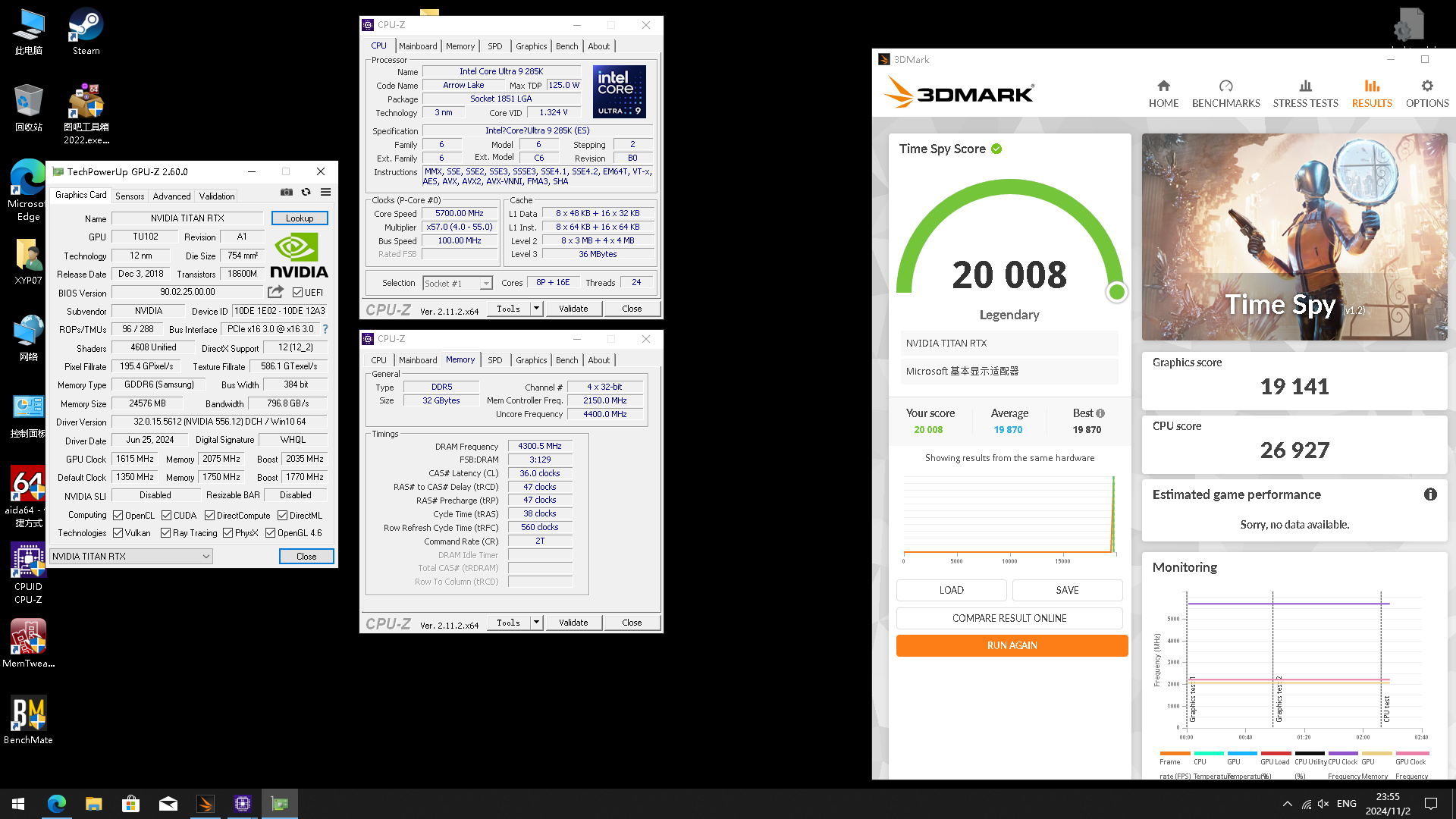Click ENG language indicator in tray
This screenshot has width=1456, height=819.
coord(1346,804)
